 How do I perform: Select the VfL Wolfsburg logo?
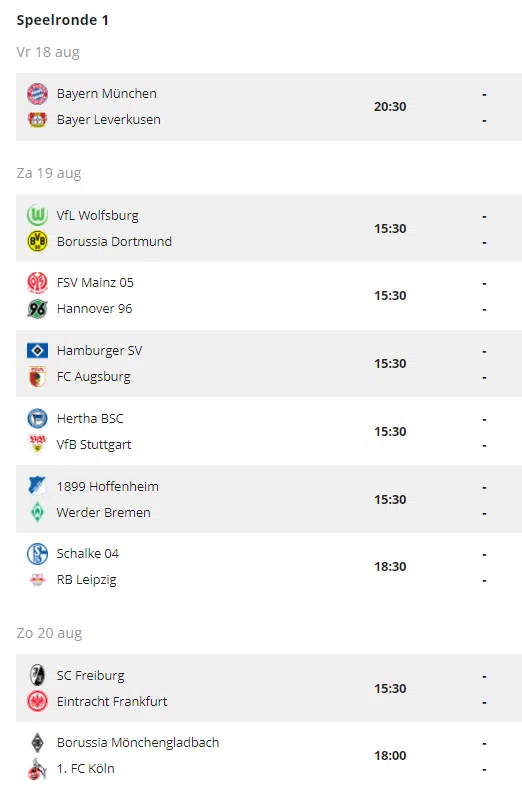[37, 215]
